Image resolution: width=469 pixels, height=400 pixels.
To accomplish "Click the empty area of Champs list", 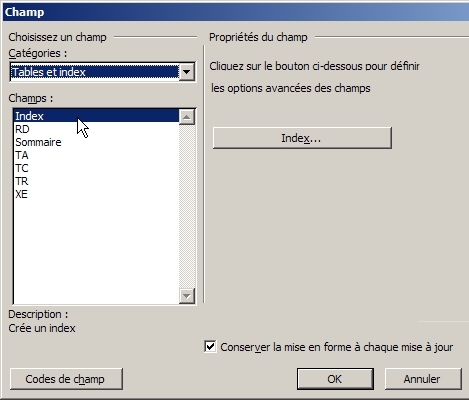I will click(96, 252).
